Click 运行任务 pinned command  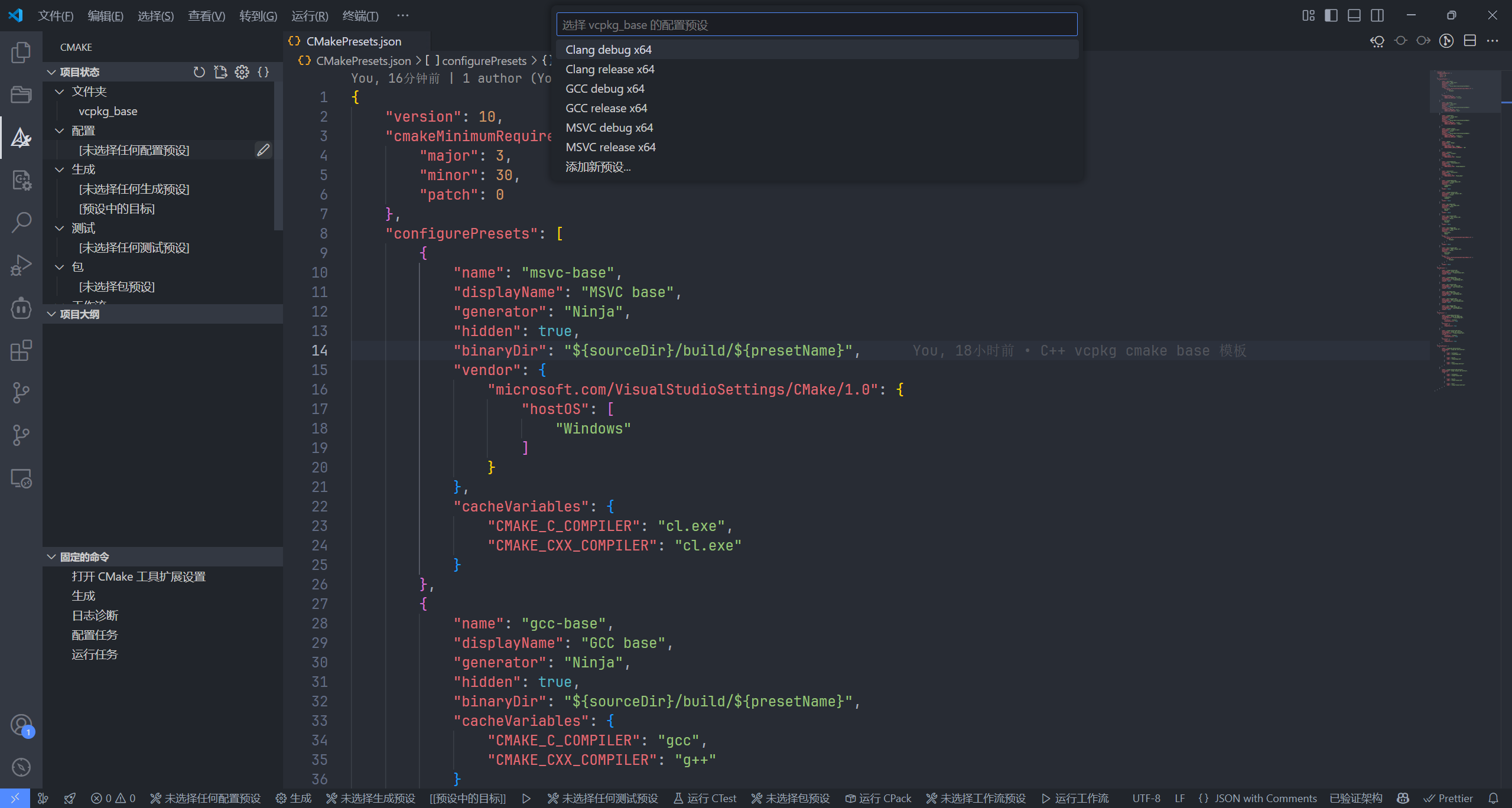[x=95, y=654]
